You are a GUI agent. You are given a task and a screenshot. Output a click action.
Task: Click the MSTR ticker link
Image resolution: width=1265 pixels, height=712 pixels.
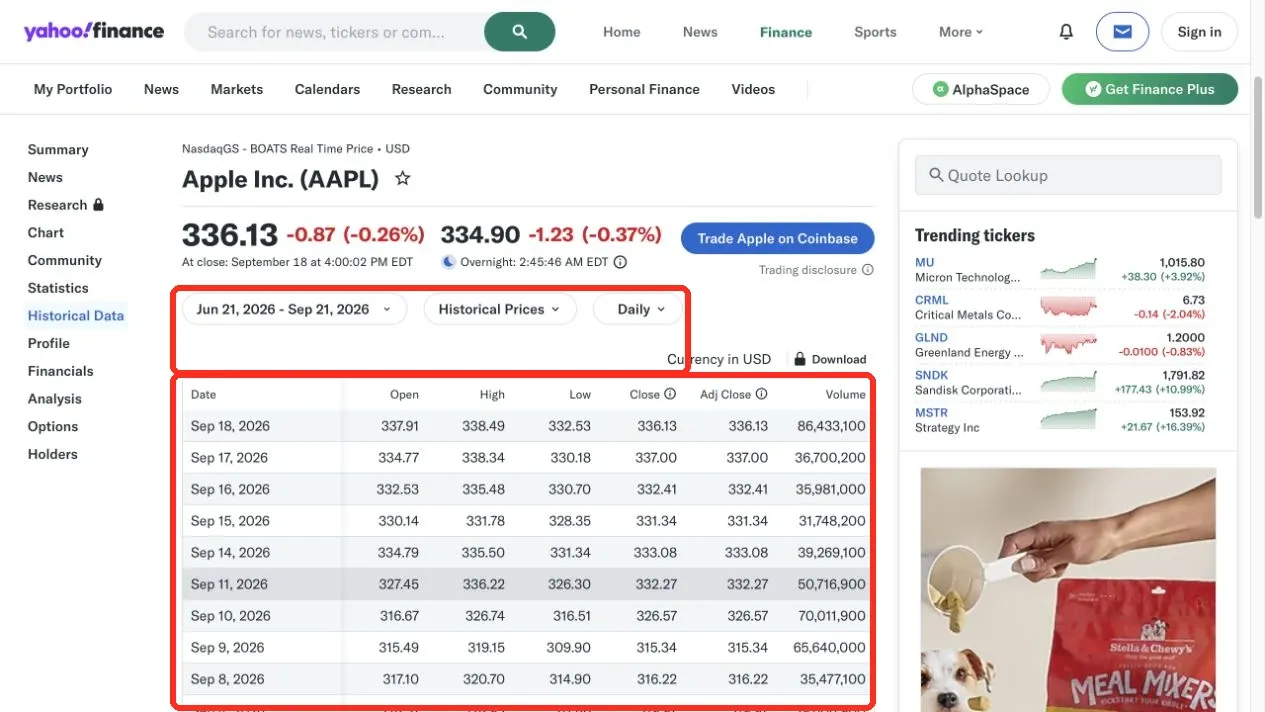click(x=931, y=412)
